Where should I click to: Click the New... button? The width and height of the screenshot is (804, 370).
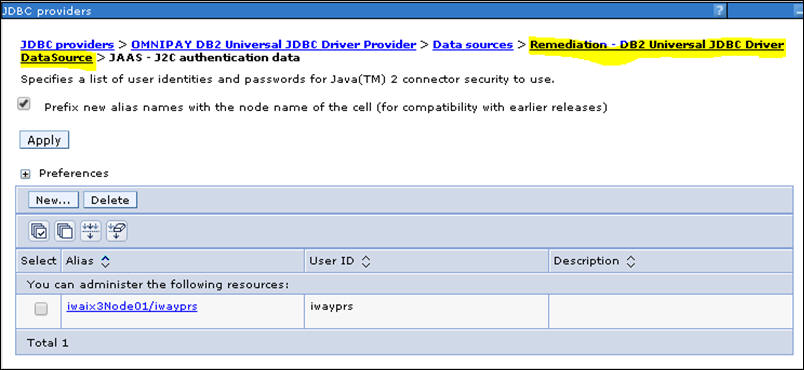tap(53, 200)
